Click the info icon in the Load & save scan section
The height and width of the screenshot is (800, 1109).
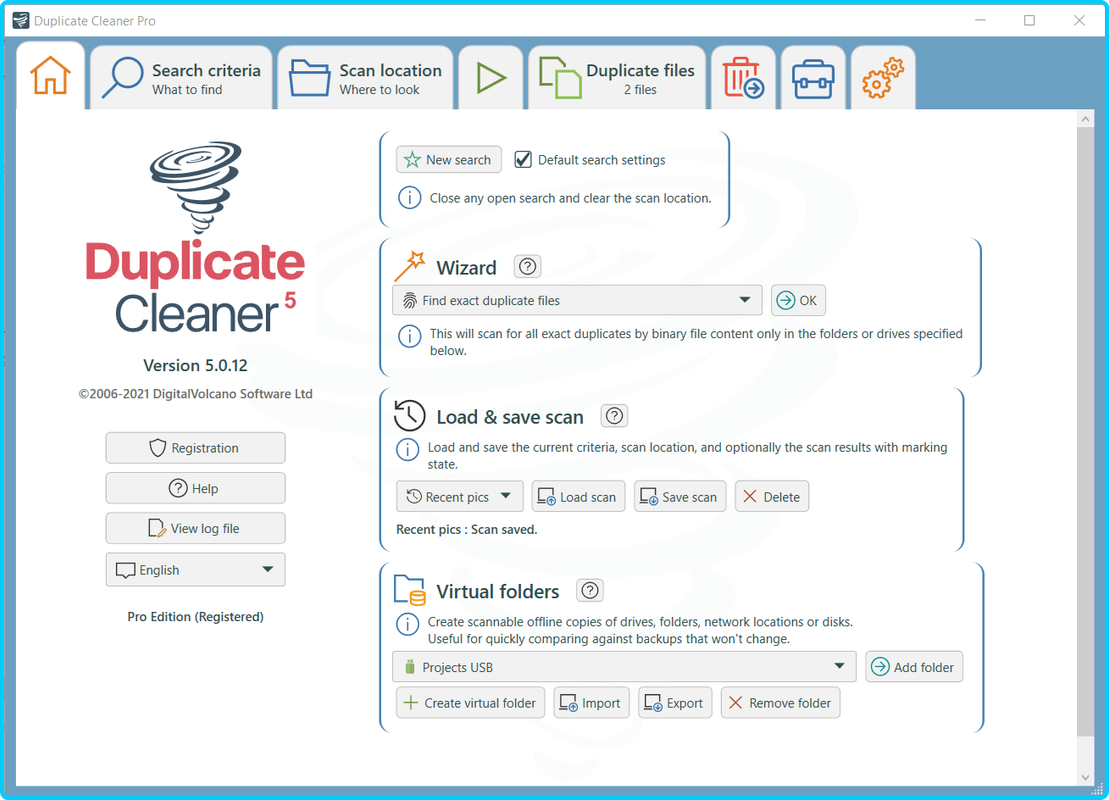[407, 449]
